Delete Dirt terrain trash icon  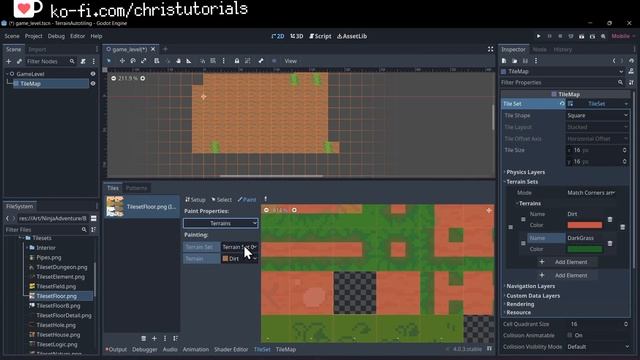610,219
